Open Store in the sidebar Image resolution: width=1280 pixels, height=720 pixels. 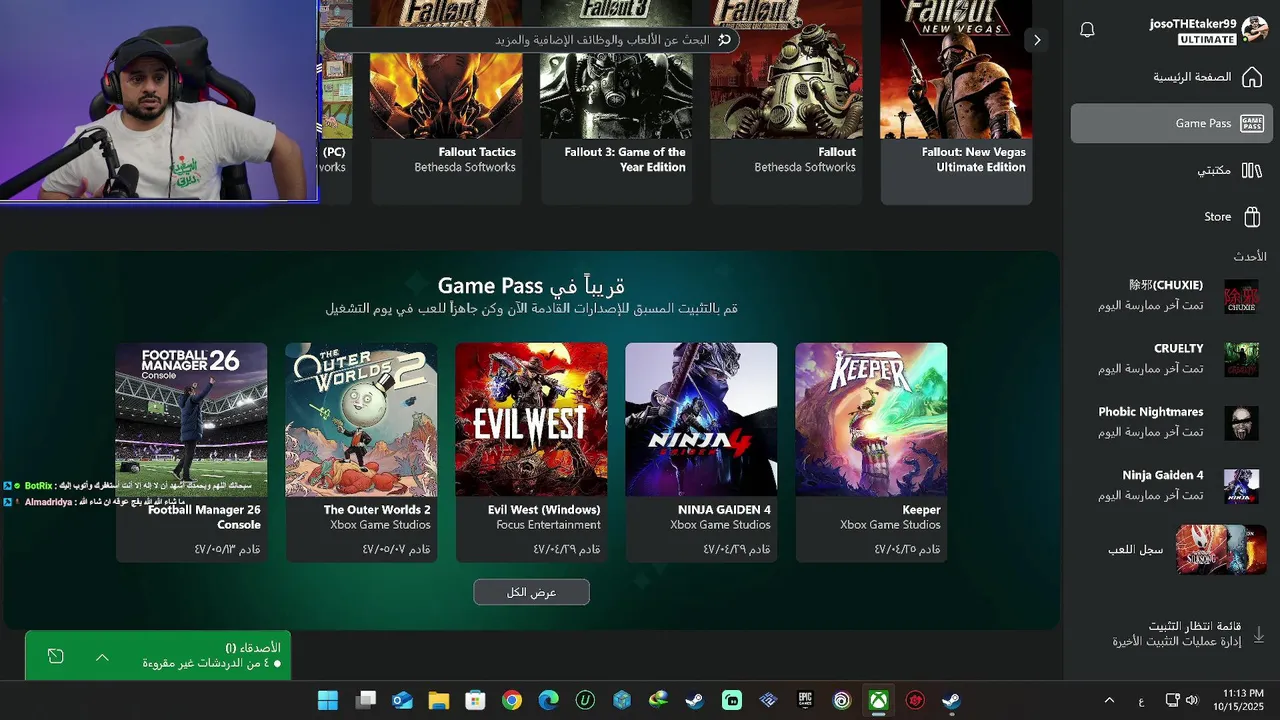(1172, 216)
